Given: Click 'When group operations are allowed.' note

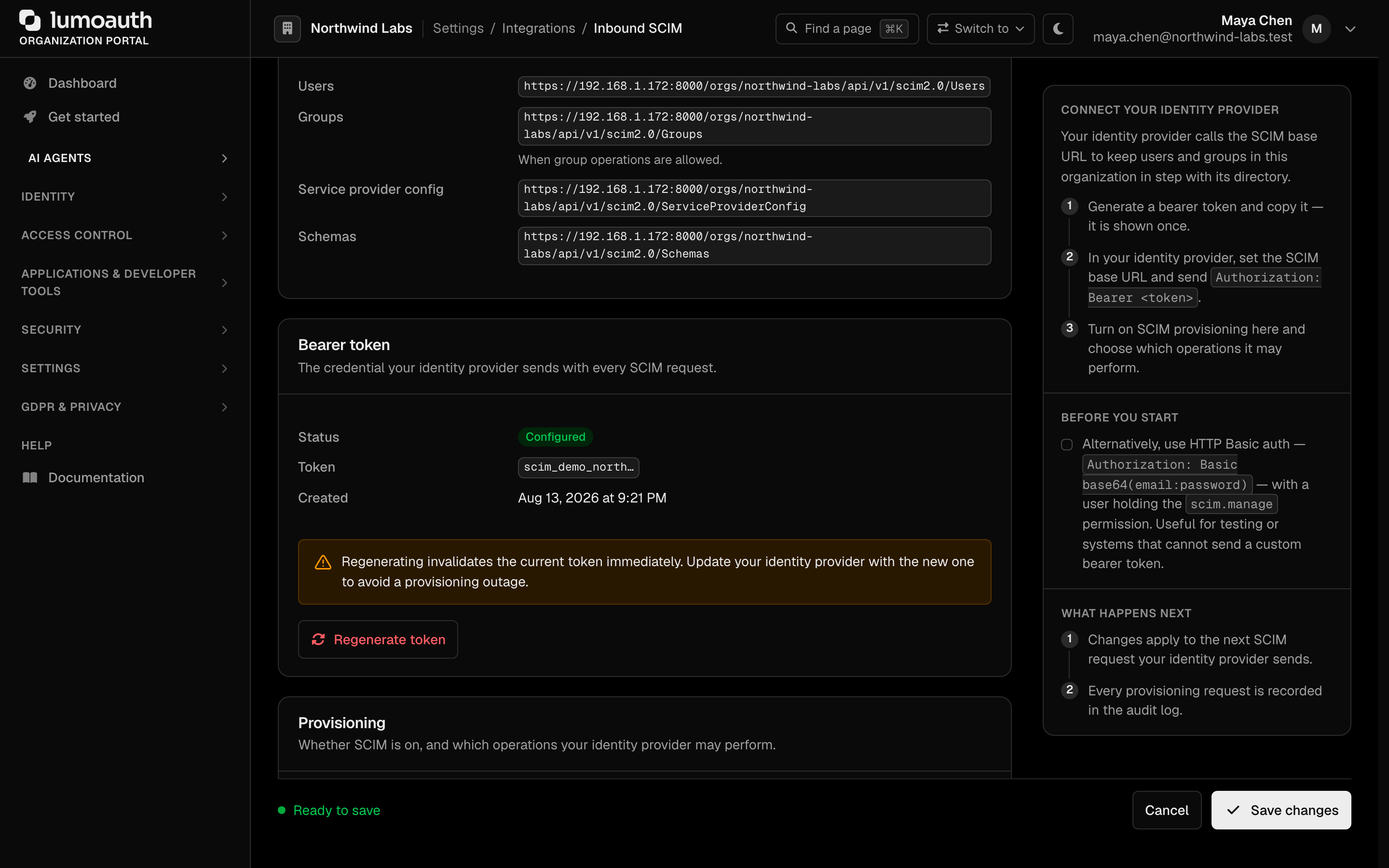Looking at the screenshot, I should point(620,160).
